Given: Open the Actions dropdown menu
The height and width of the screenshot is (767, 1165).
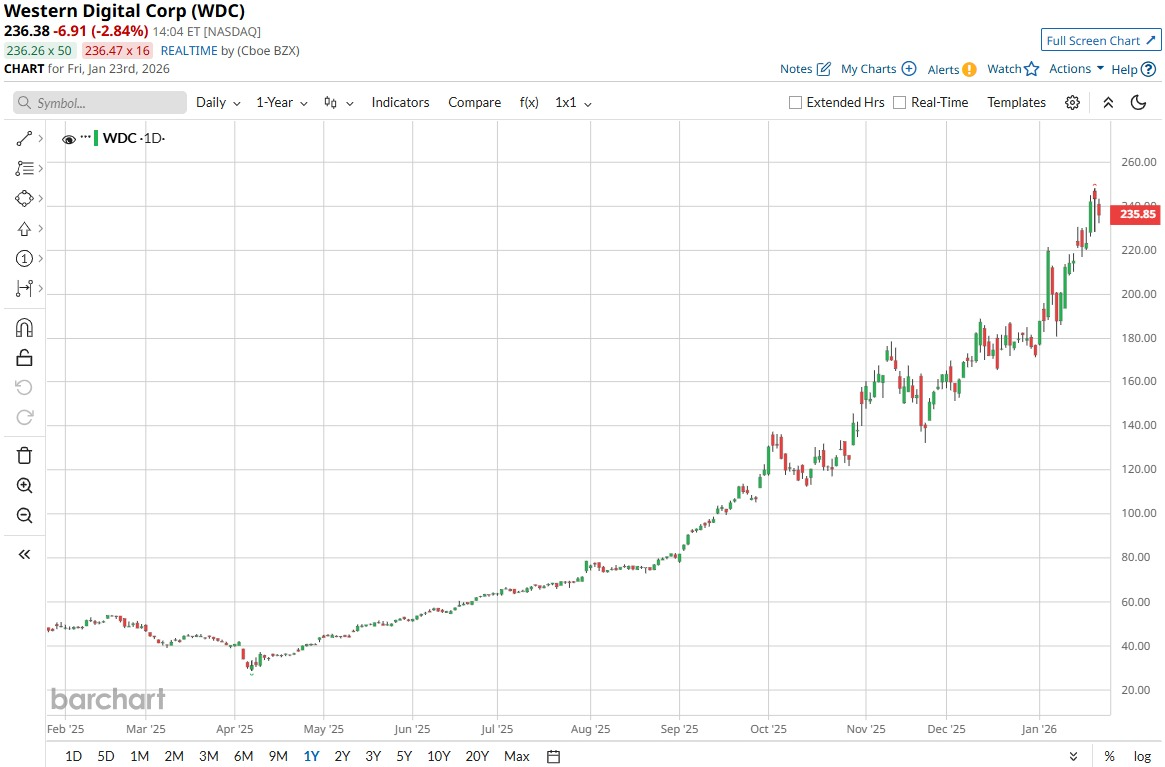Looking at the screenshot, I should 1076,68.
